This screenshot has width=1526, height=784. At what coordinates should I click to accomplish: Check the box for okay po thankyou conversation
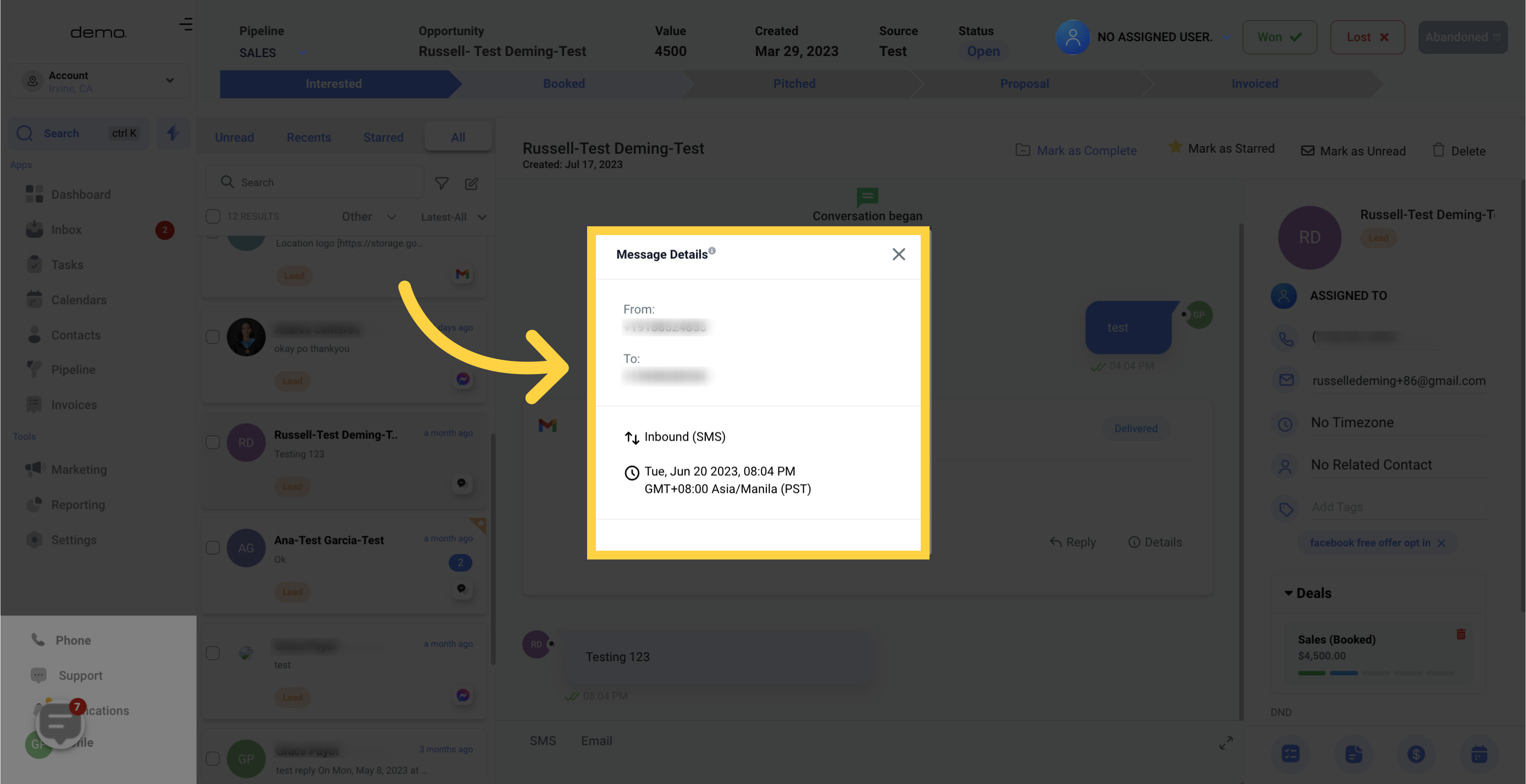(x=213, y=337)
